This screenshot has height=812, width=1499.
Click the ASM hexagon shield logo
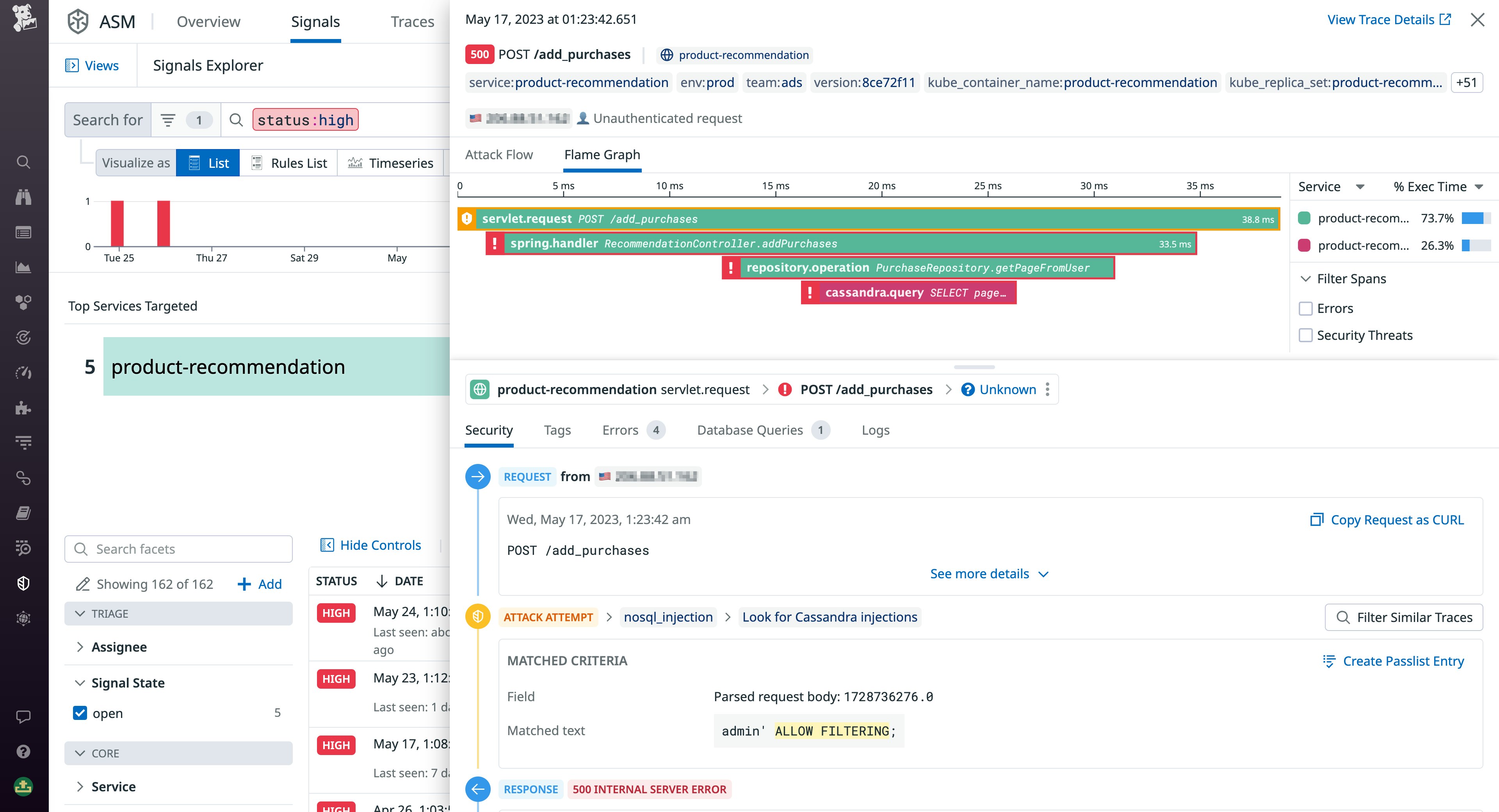click(x=78, y=21)
